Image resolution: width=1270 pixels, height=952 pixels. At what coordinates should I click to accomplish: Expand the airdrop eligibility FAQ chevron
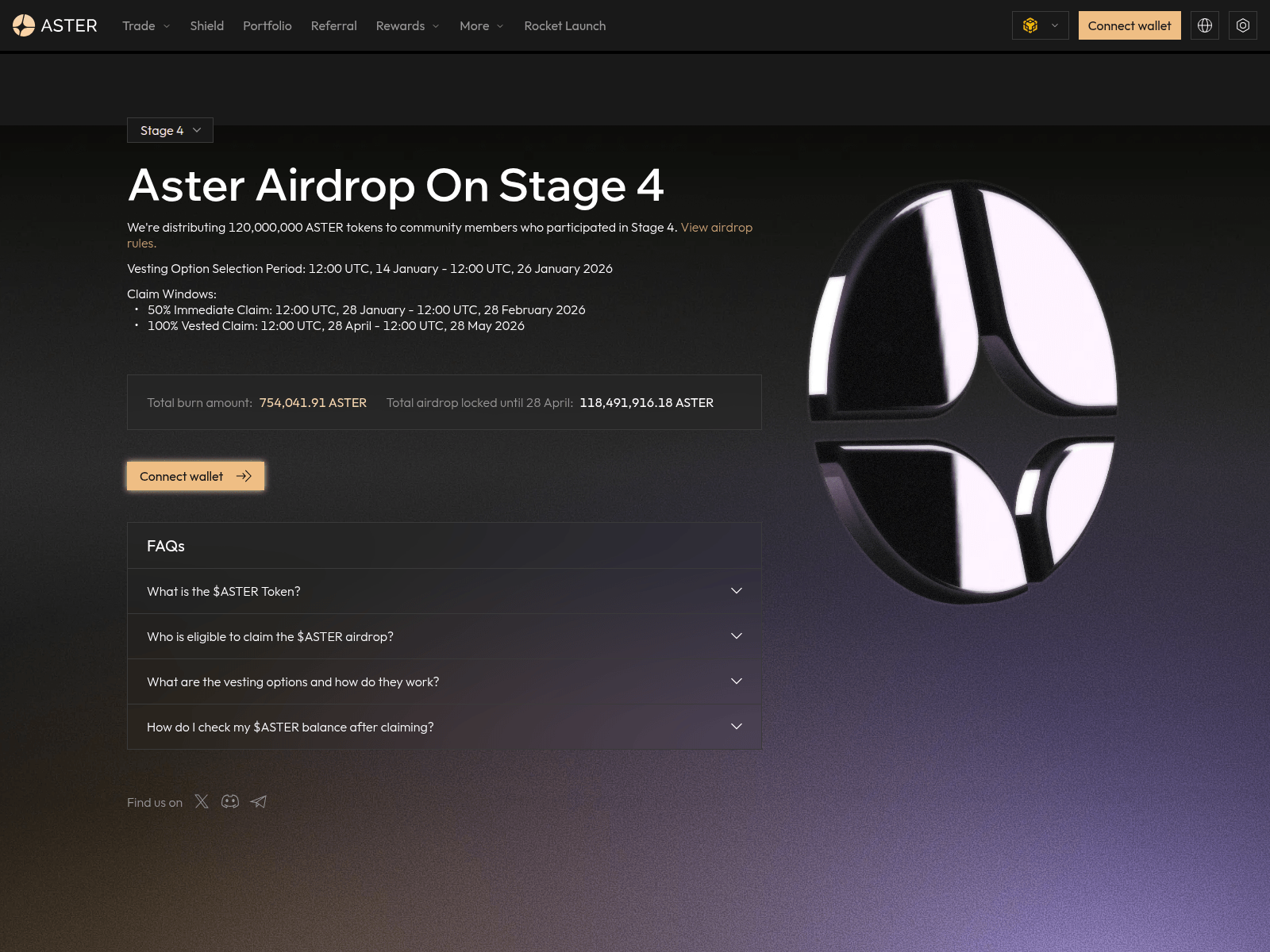coord(736,635)
